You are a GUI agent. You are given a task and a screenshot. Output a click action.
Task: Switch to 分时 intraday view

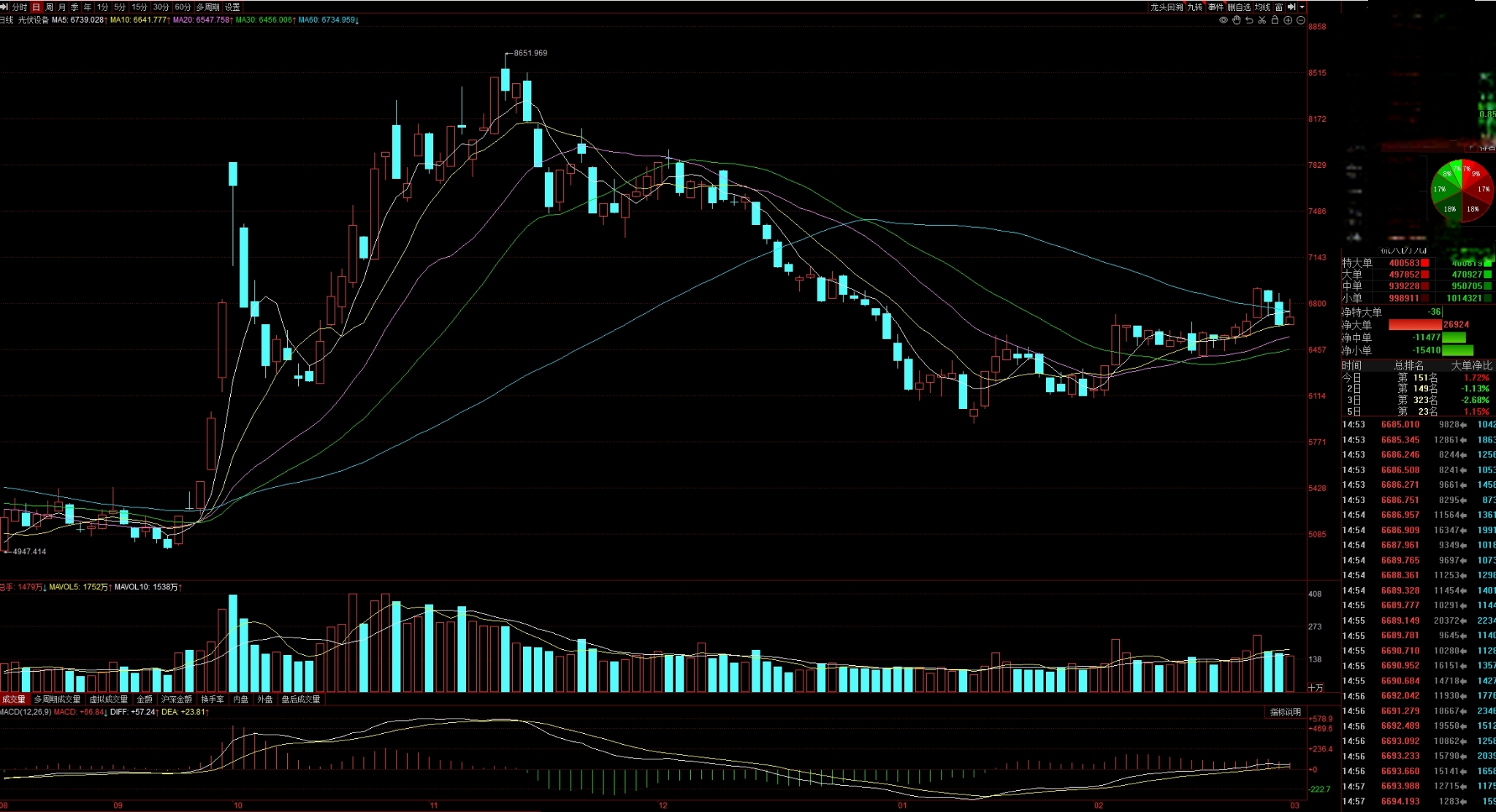20,7
